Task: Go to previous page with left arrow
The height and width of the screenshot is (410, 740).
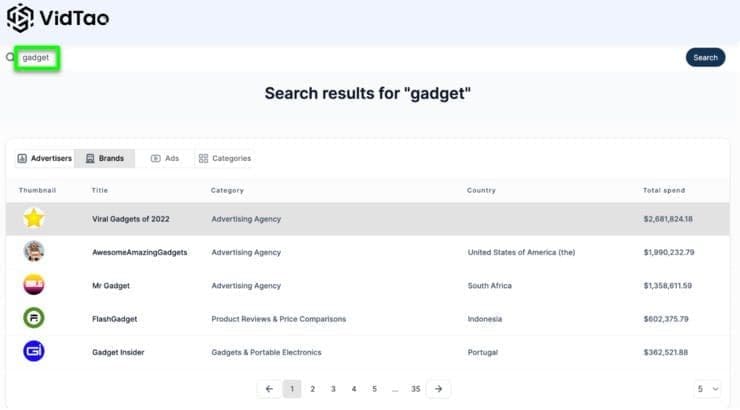Action: [269, 389]
